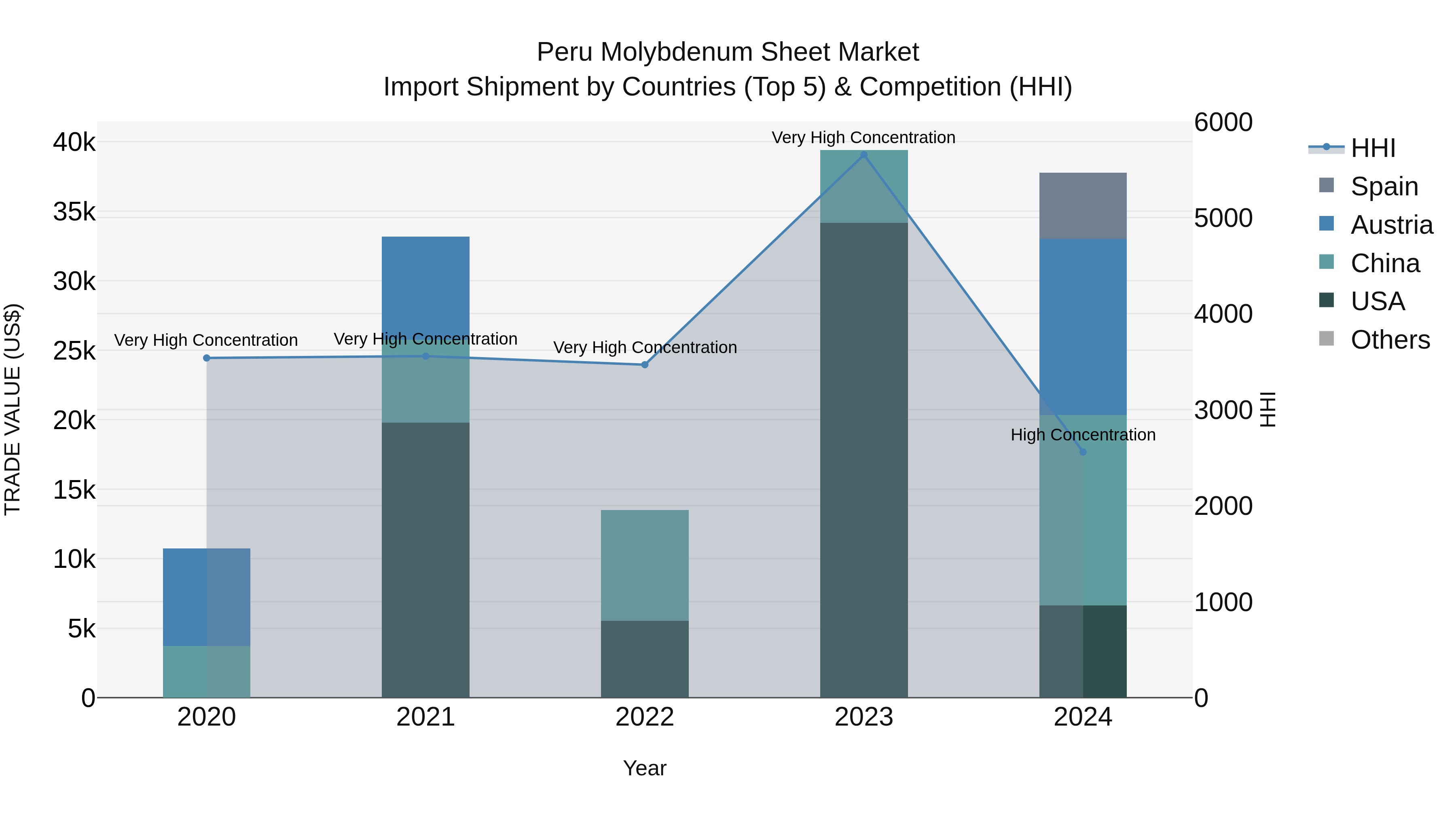The image size is (1456, 819).
Task: Toggle the Others legend entry
Action: coord(1374,339)
